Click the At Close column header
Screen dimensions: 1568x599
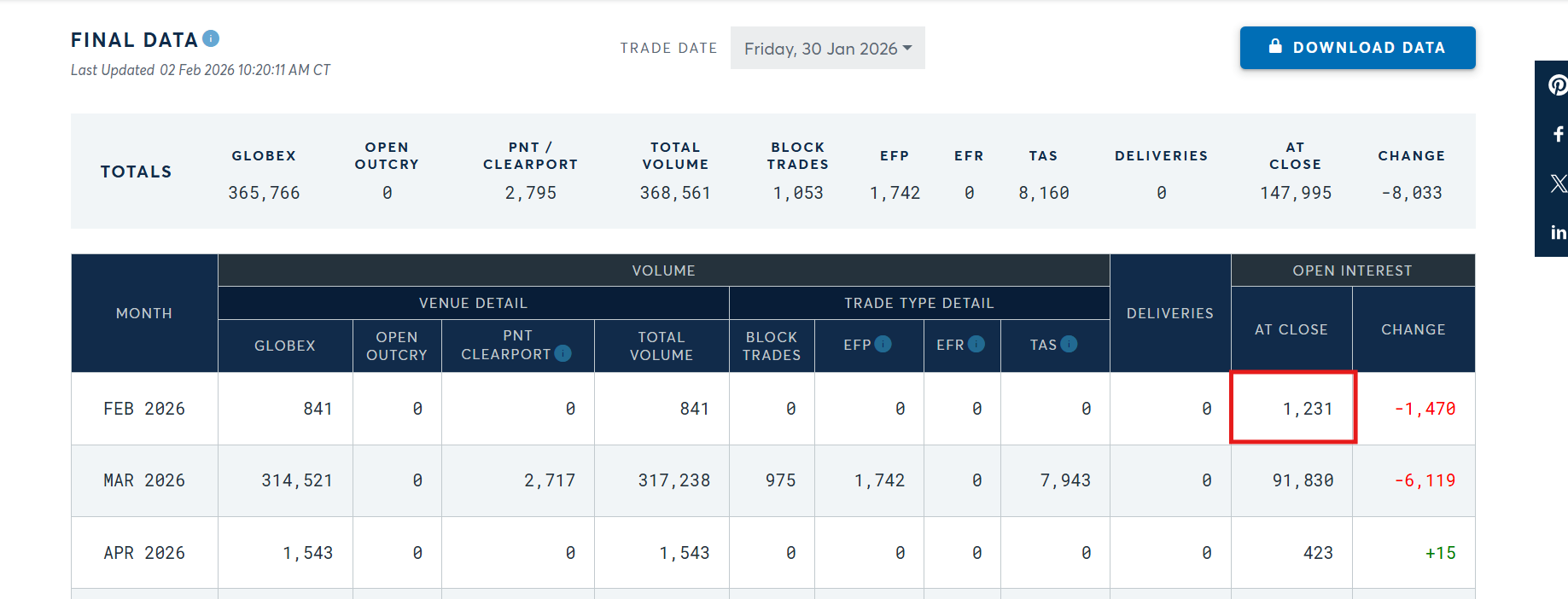1291,329
